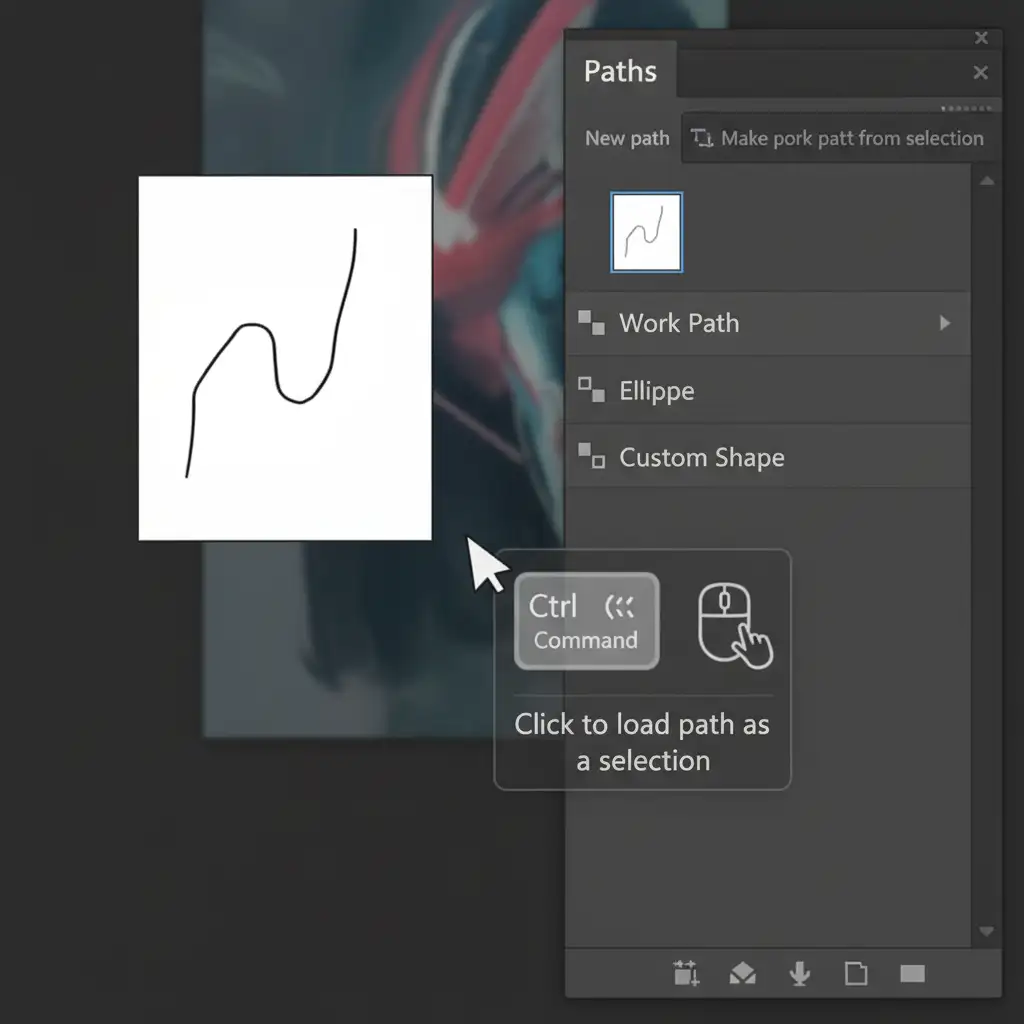Expand the Work Path arrow
This screenshot has height=1024, width=1024.
coord(944,323)
